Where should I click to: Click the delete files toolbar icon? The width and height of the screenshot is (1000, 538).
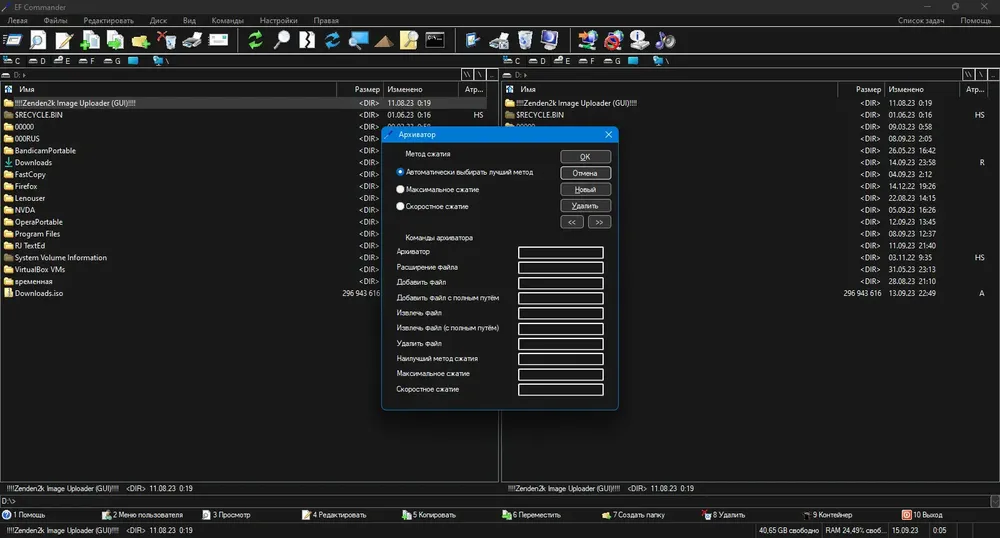click(167, 40)
